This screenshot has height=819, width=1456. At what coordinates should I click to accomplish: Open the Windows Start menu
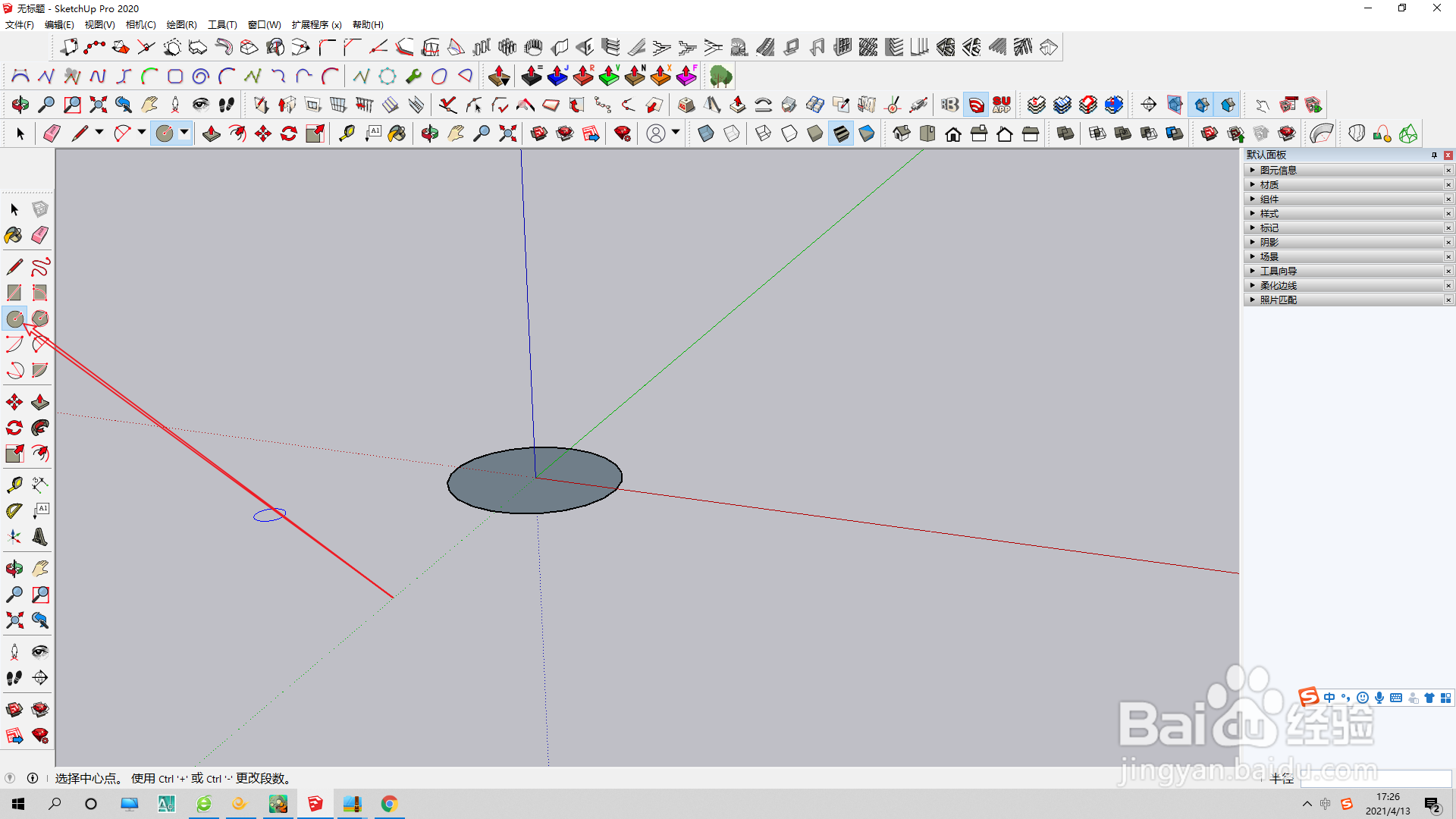18,804
